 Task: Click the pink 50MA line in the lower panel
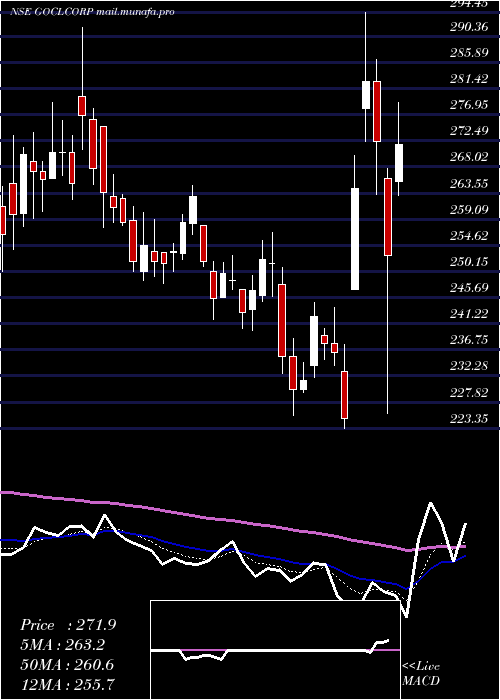click(232, 521)
